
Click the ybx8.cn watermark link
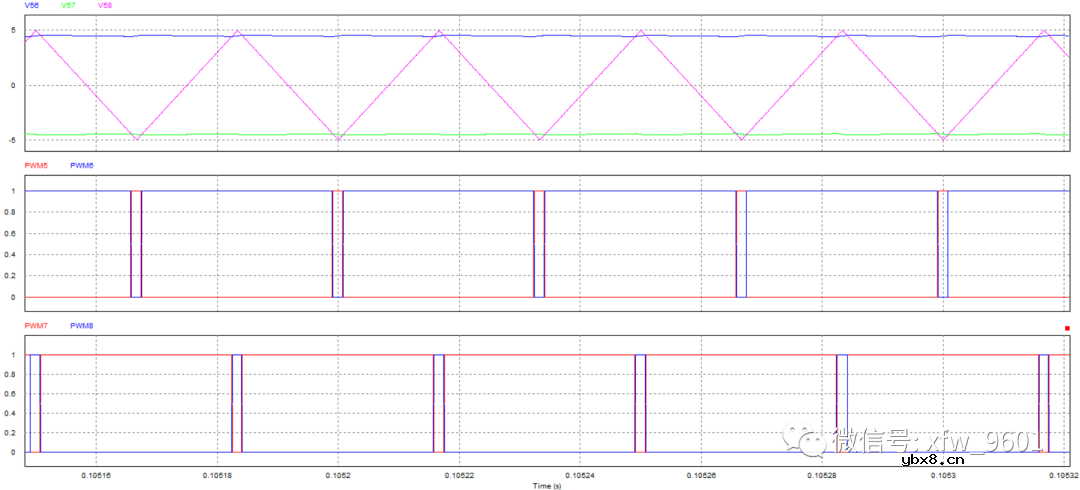933,460
